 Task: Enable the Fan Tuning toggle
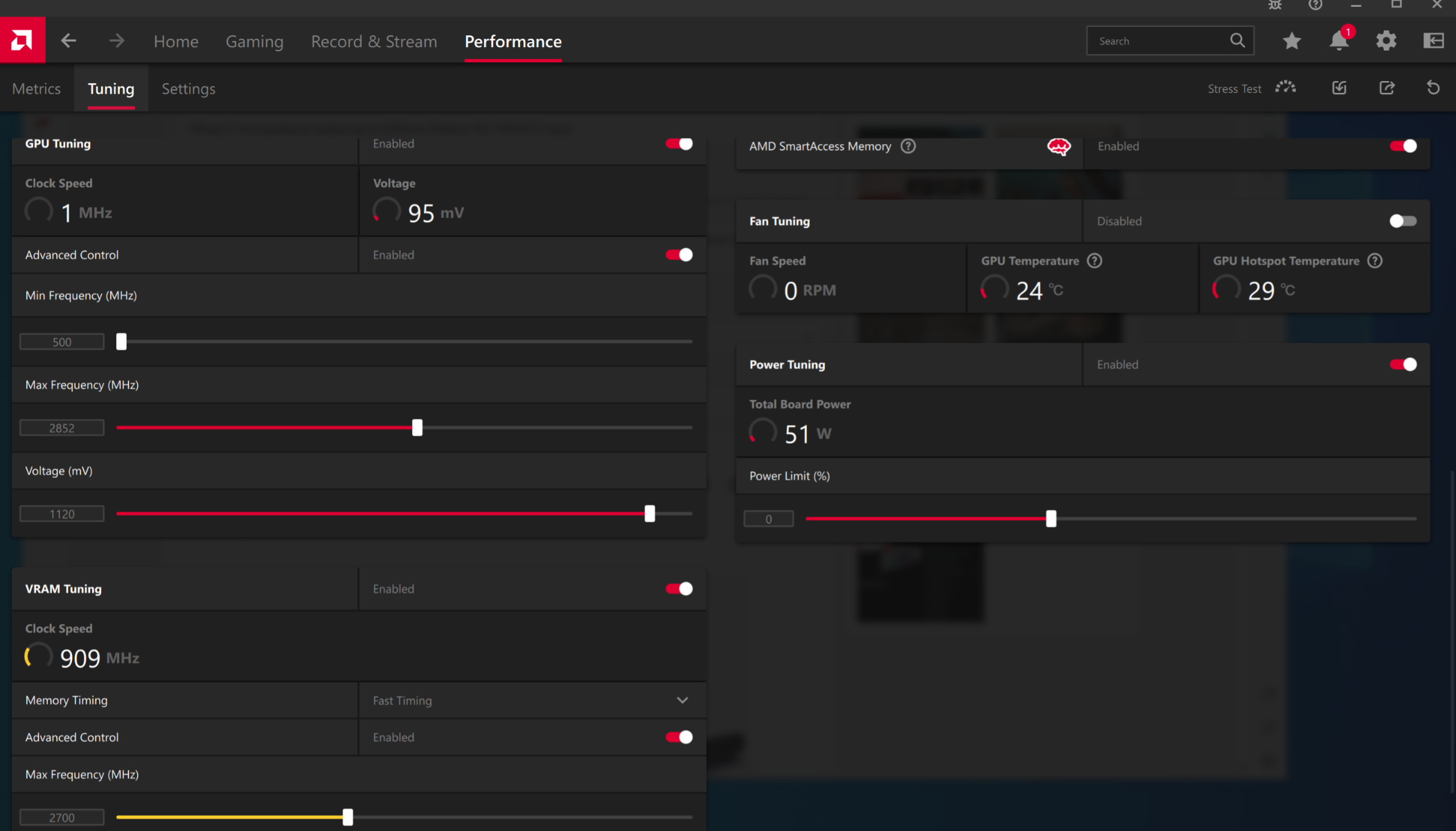[x=1403, y=221]
